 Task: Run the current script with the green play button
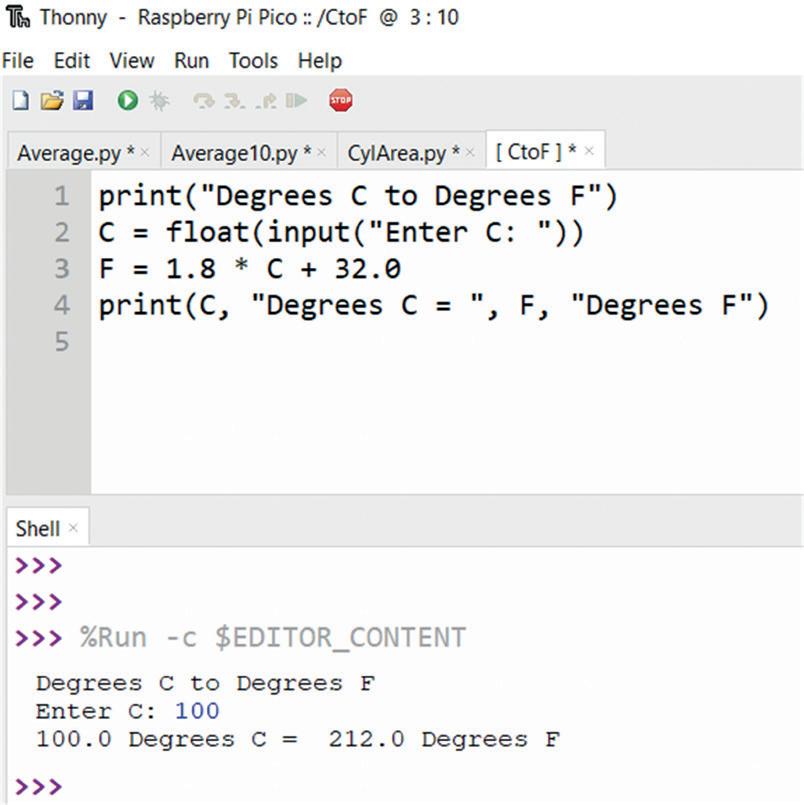click(x=128, y=100)
